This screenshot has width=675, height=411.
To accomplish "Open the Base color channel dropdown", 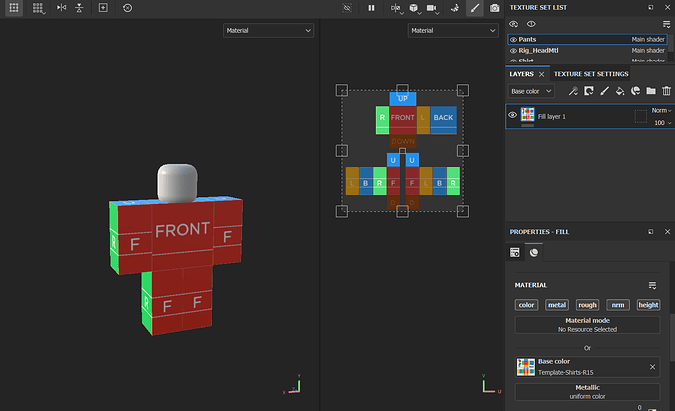I will point(531,91).
